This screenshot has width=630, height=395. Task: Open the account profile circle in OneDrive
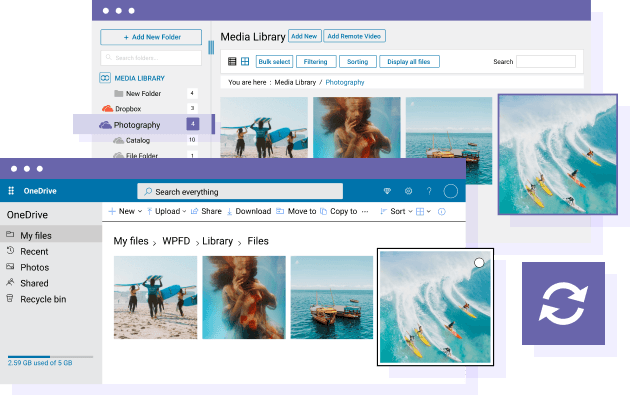click(x=450, y=191)
